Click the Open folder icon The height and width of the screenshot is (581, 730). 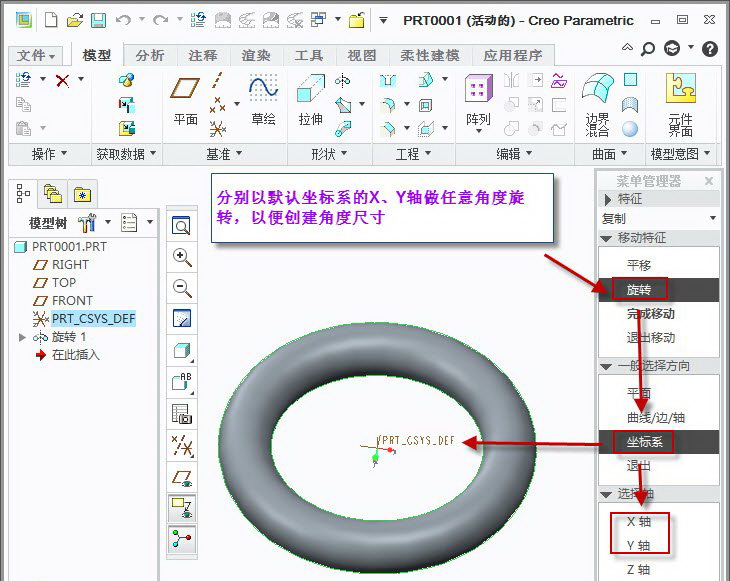coord(74,20)
